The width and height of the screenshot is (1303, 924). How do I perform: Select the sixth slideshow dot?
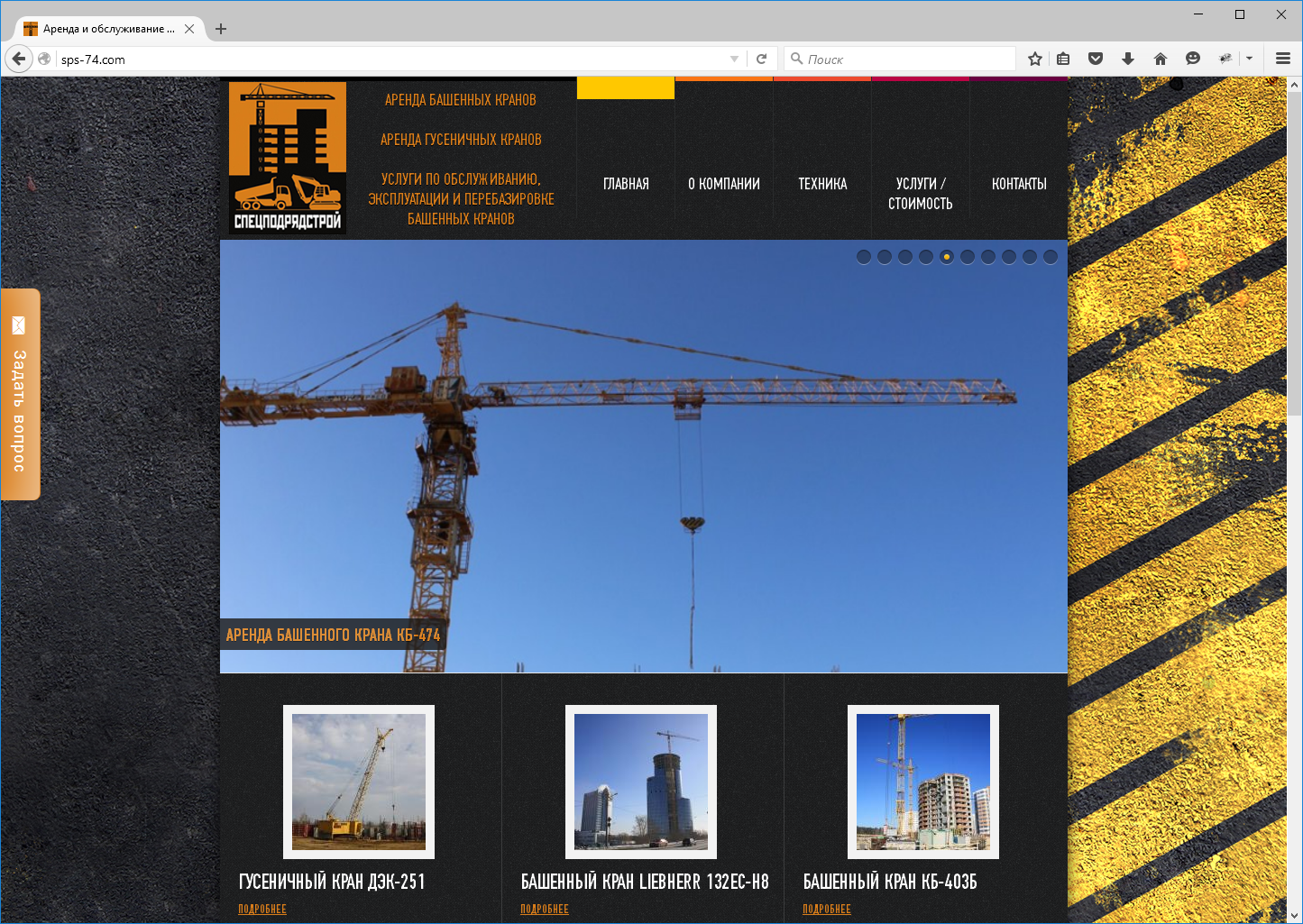tap(968, 257)
